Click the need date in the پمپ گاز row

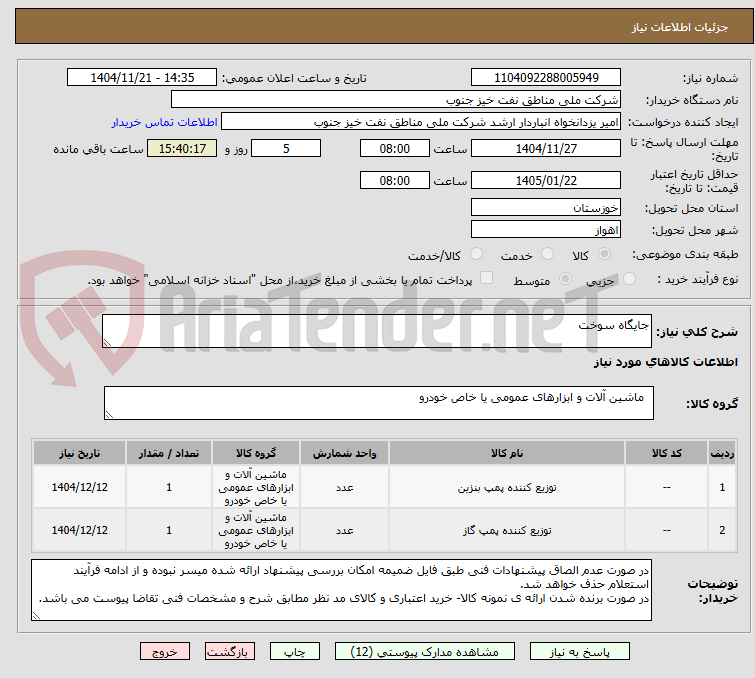(x=79, y=530)
